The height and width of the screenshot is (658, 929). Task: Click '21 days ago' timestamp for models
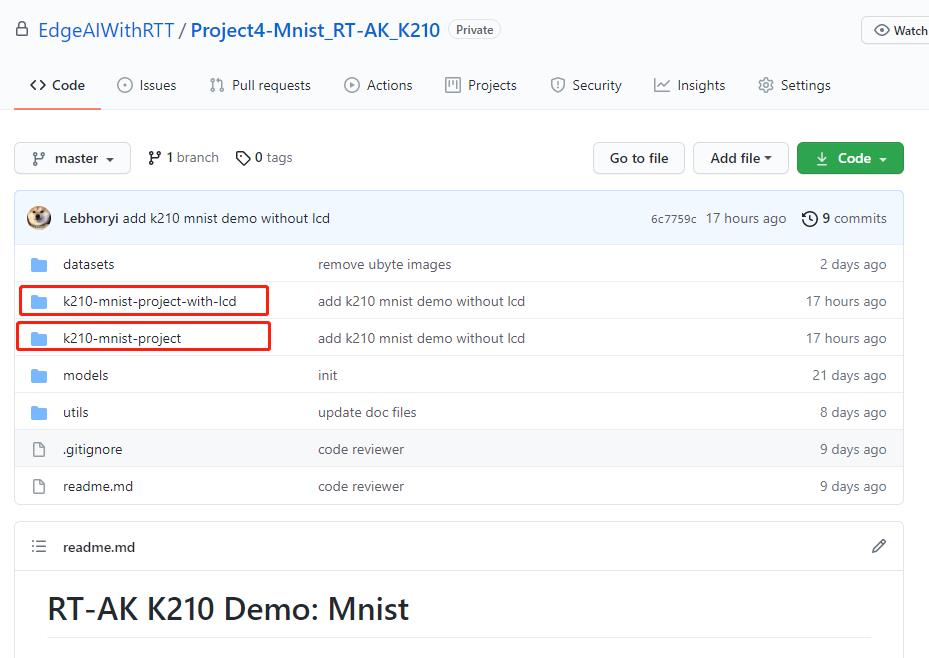coord(849,375)
